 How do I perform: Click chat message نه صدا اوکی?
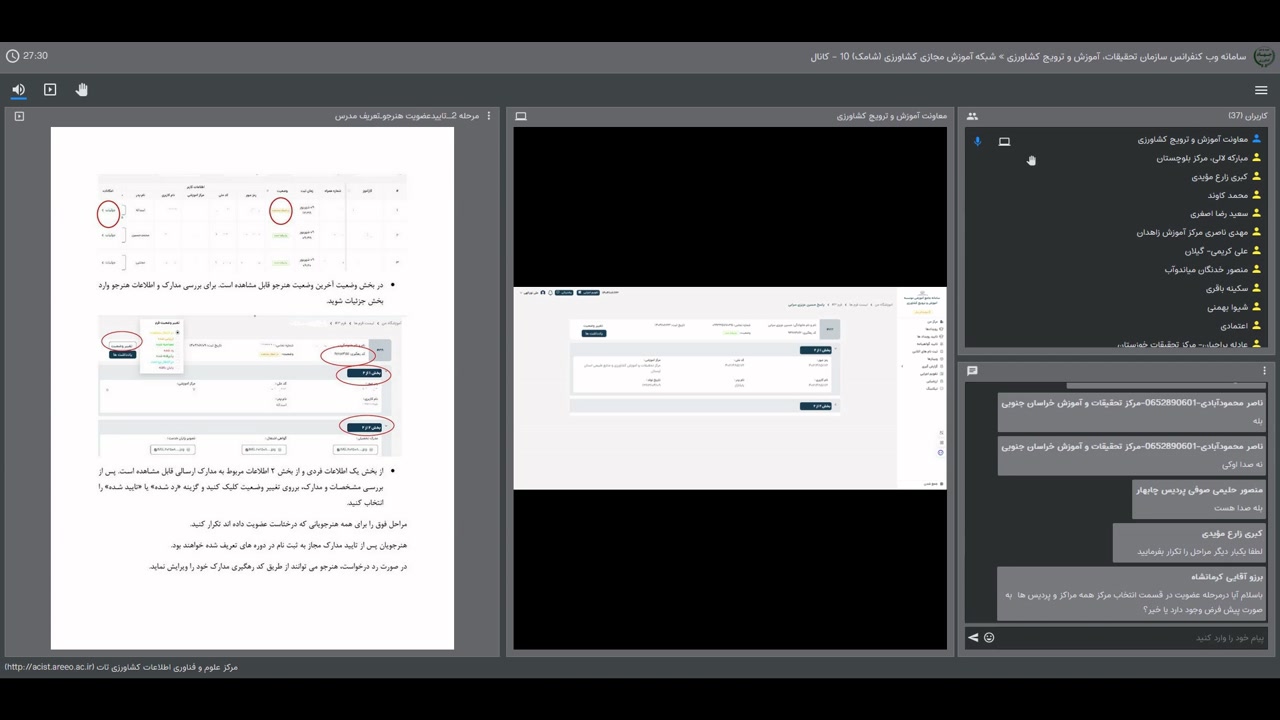[1242, 464]
